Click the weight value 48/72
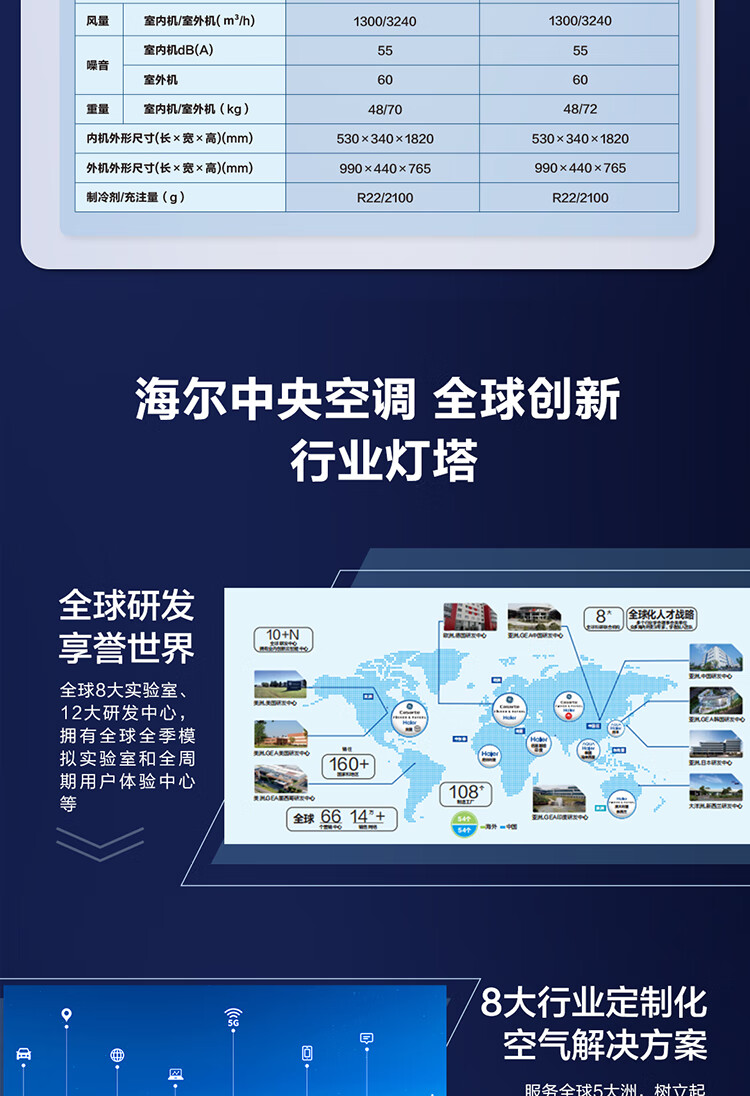 pyautogui.click(x=580, y=110)
